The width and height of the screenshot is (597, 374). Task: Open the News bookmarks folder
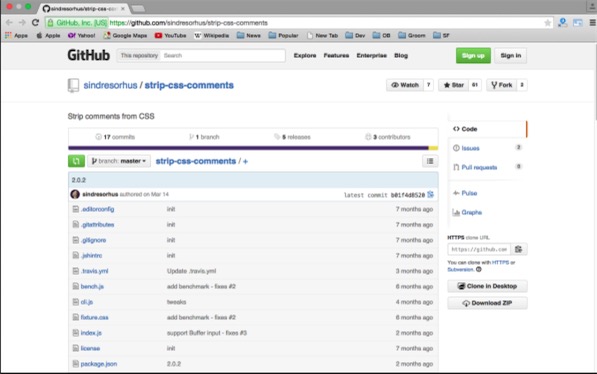249,35
